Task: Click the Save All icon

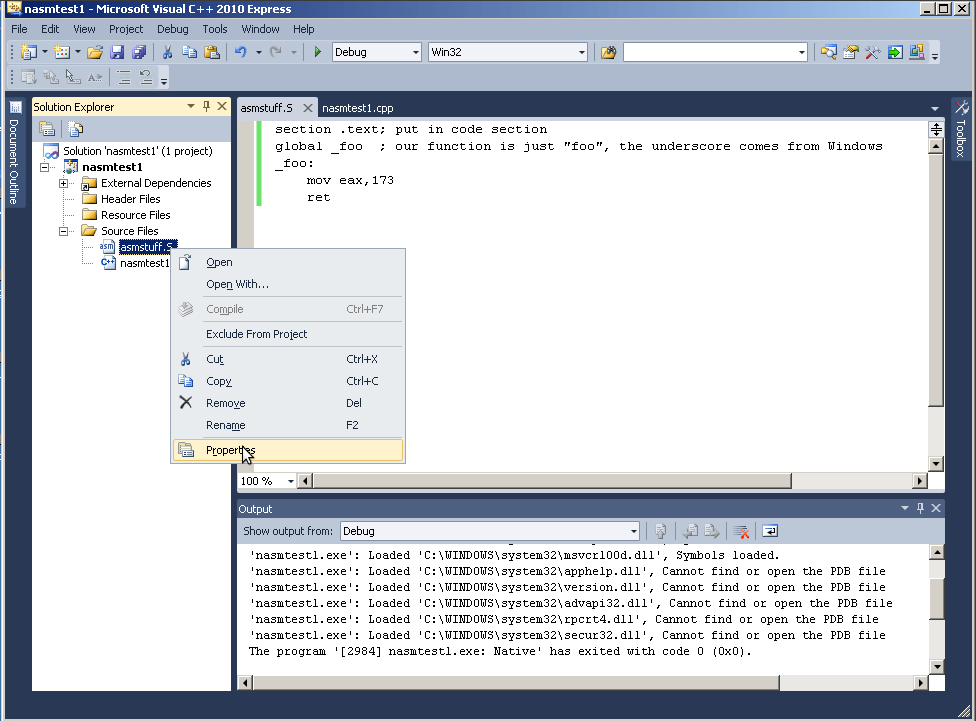Action: click(x=138, y=52)
